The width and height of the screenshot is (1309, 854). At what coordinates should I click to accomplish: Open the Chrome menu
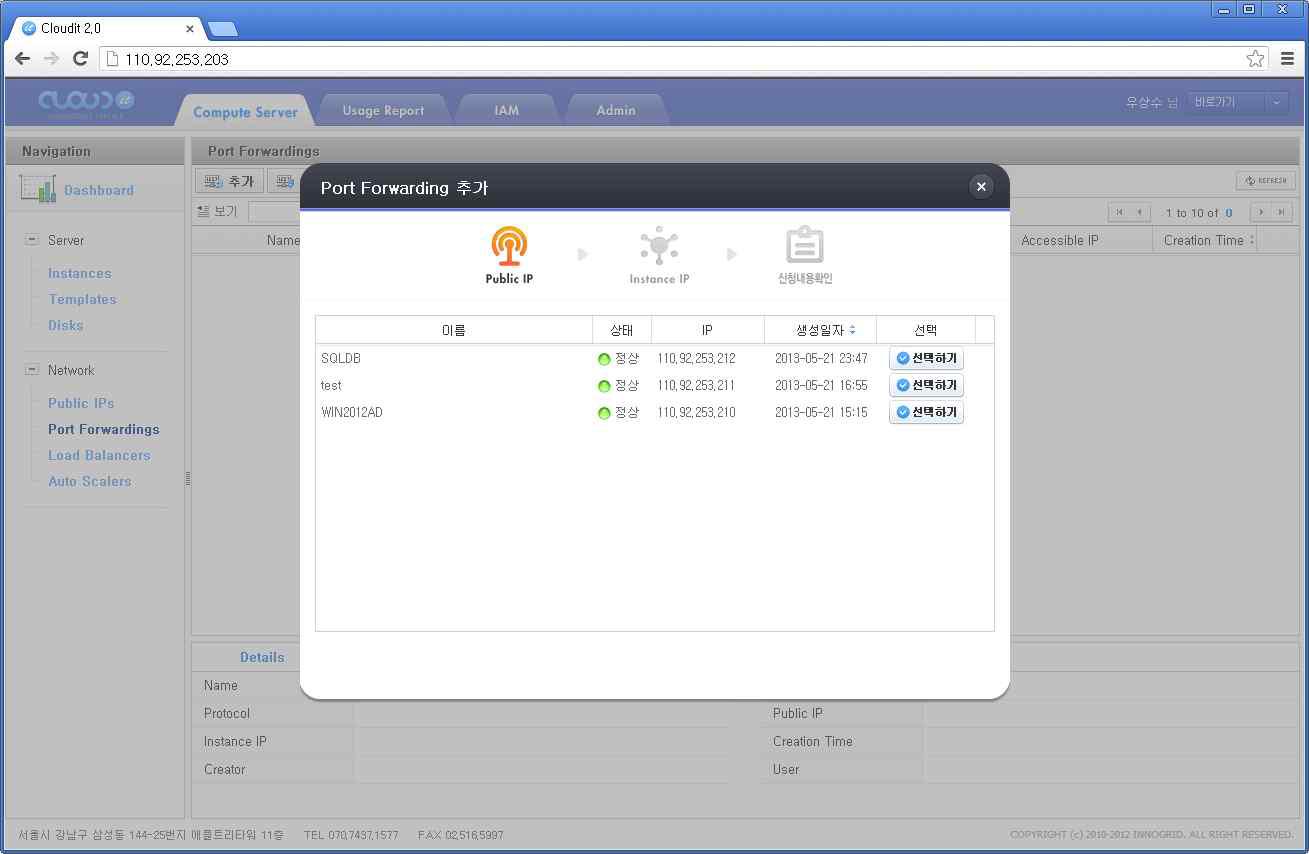pos(1288,59)
